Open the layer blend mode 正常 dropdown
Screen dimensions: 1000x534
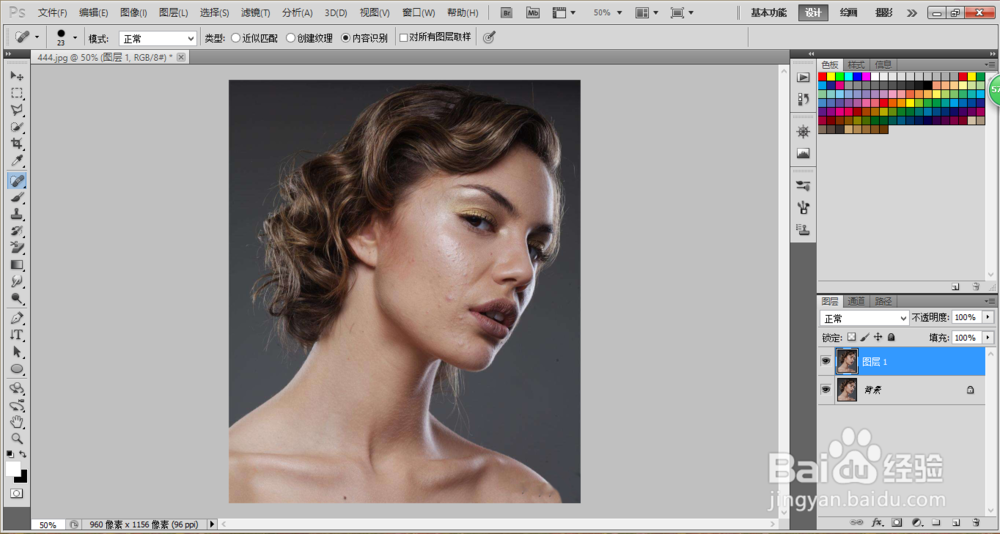click(x=864, y=318)
